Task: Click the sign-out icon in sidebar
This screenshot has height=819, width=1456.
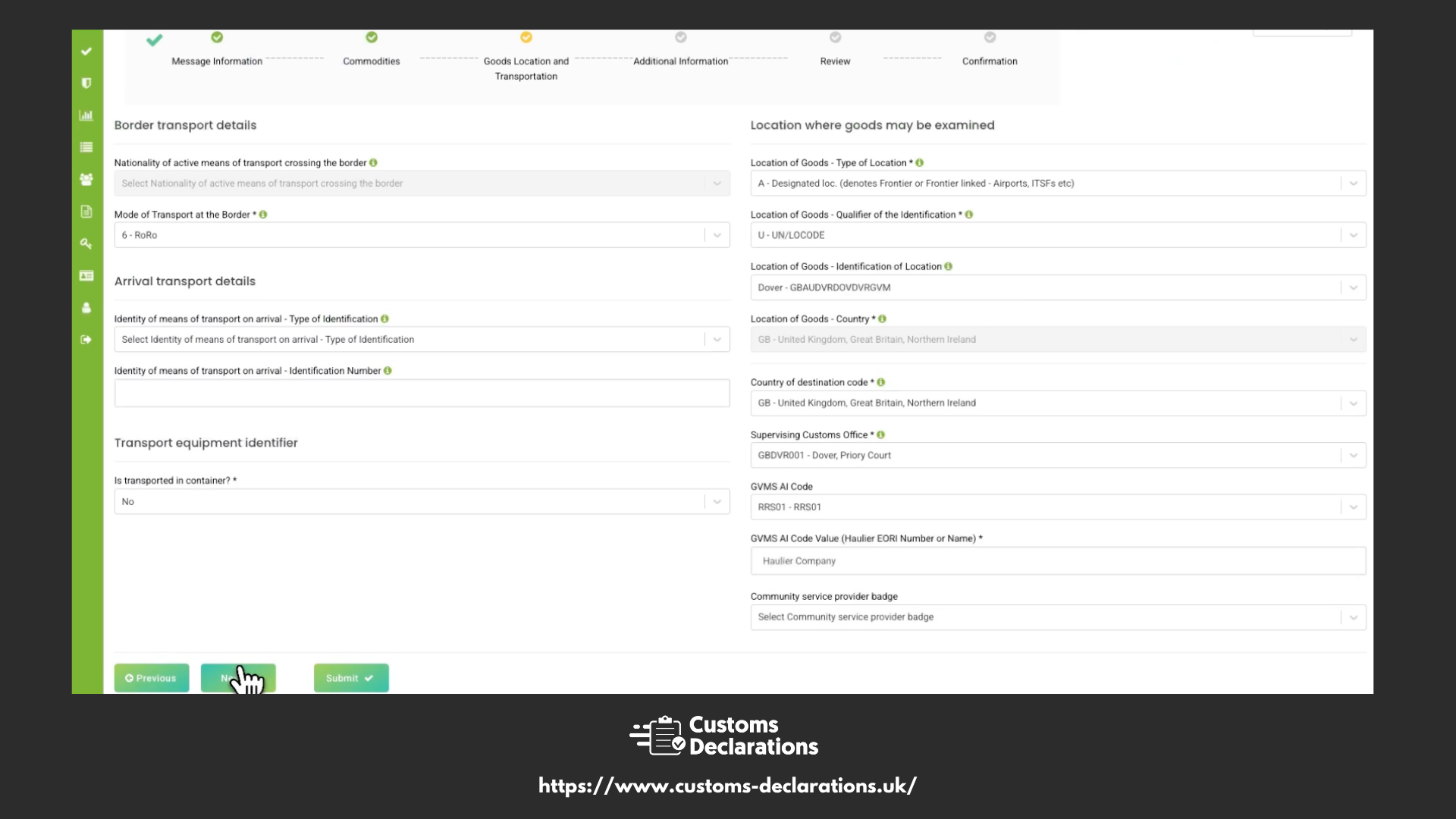Action: [x=86, y=340]
